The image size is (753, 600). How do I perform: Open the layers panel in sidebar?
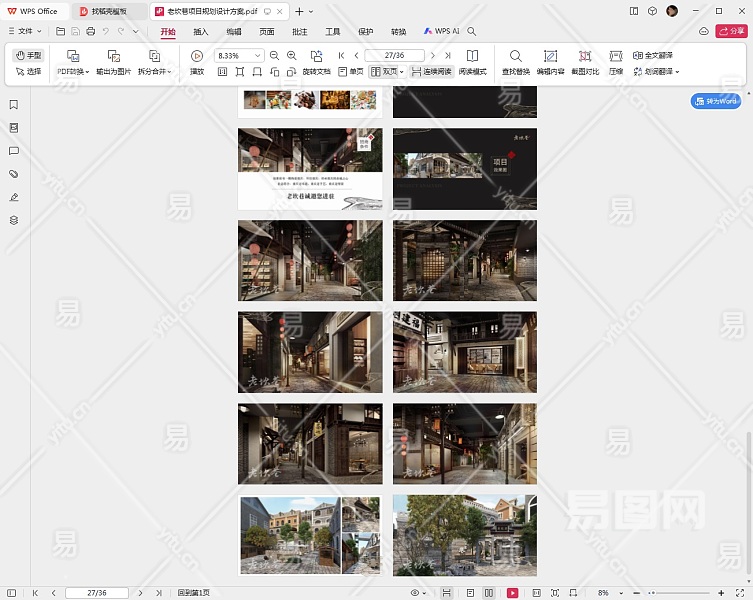pos(14,220)
